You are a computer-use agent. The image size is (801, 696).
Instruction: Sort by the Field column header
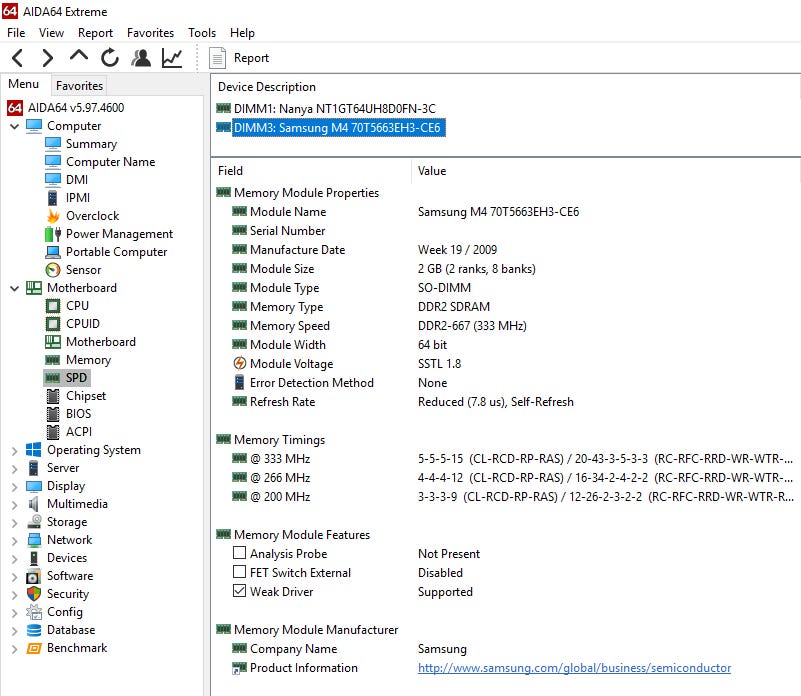click(311, 171)
